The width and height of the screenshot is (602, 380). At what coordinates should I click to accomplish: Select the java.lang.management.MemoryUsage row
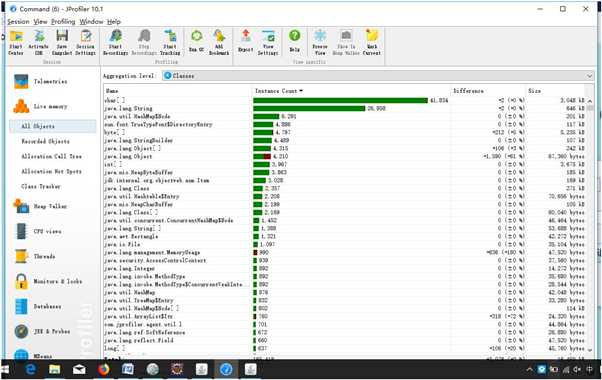point(345,253)
